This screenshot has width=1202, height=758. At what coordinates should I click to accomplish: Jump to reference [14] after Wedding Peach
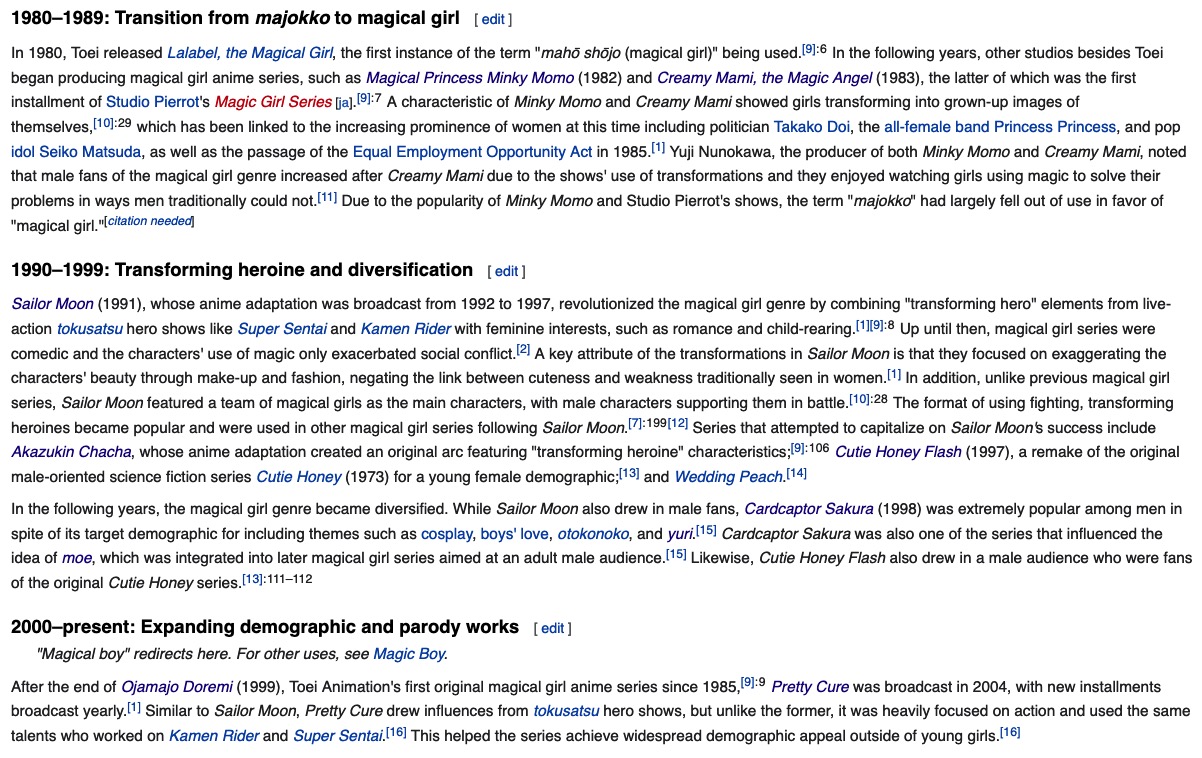pos(797,473)
